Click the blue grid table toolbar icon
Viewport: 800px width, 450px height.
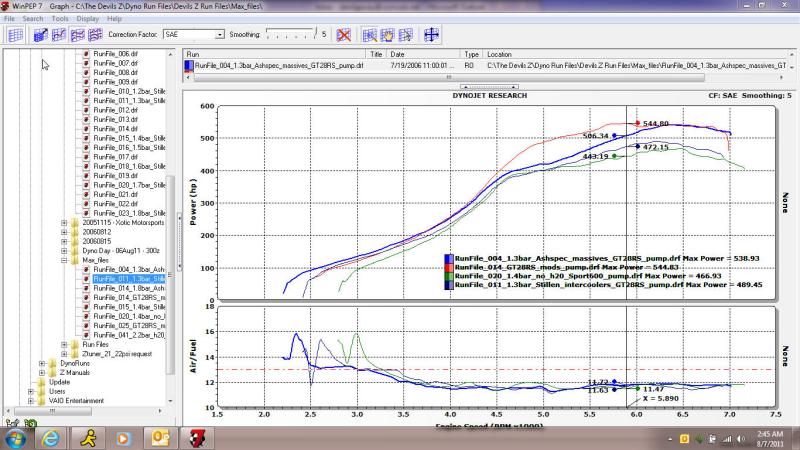(x=15, y=35)
